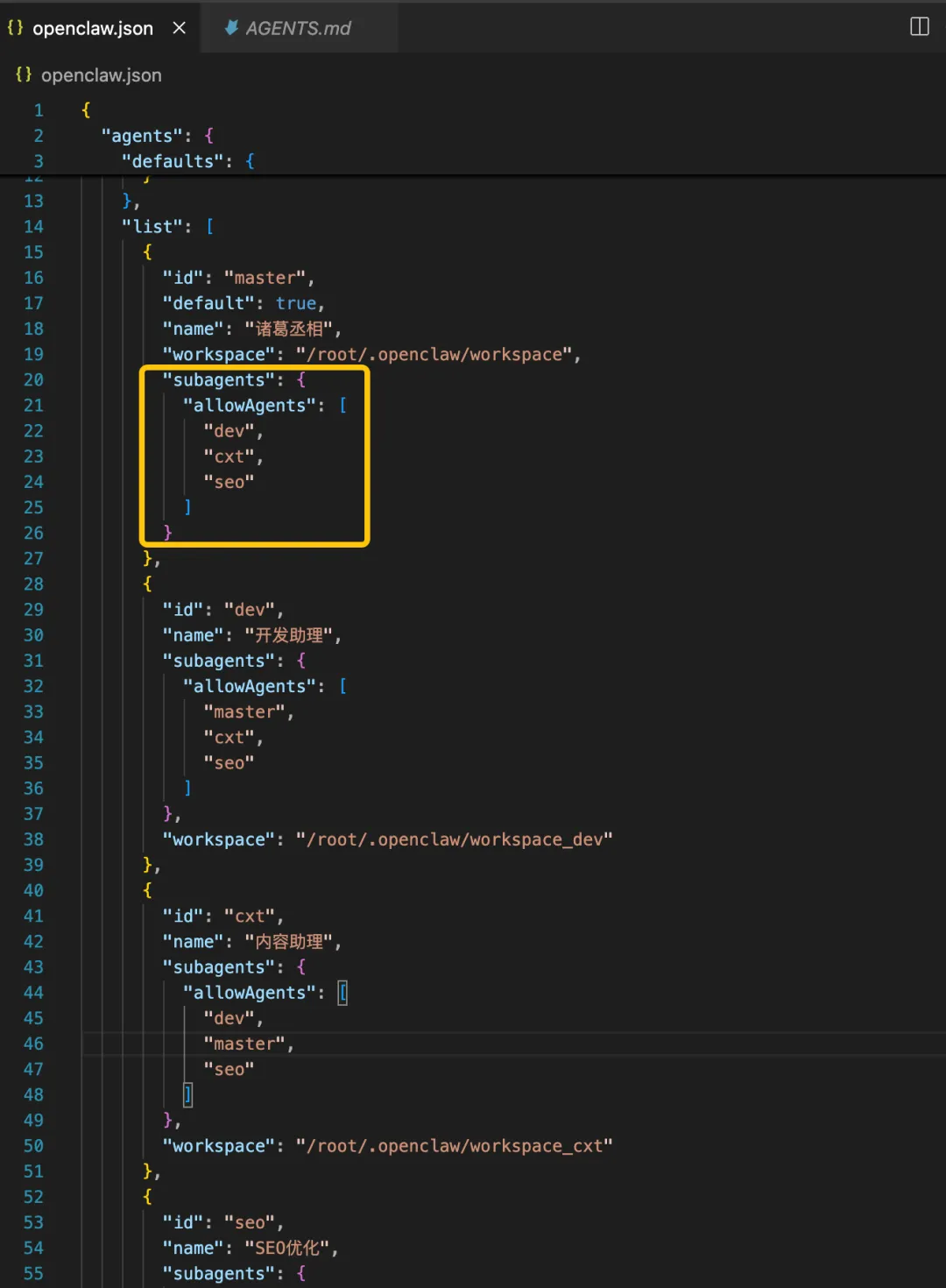946x1288 pixels.
Task: Click the "list" key on line 14
Action: tap(152, 227)
